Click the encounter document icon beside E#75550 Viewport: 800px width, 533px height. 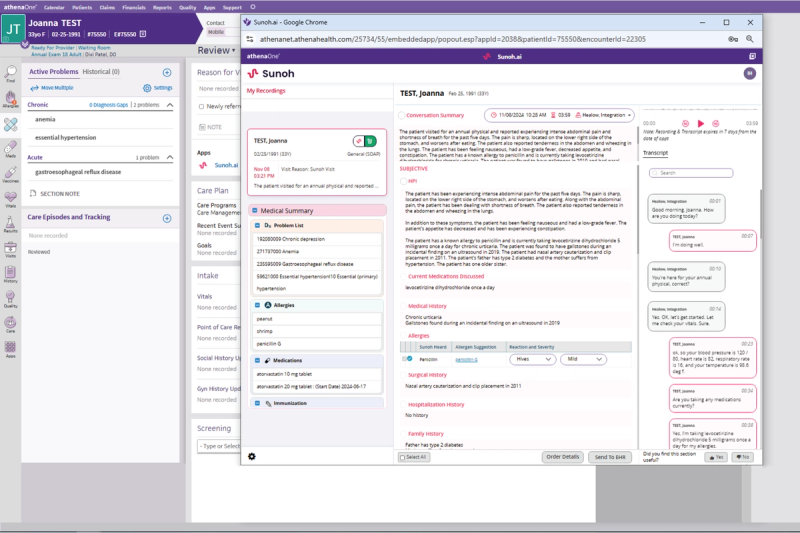[x=143, y=34]
